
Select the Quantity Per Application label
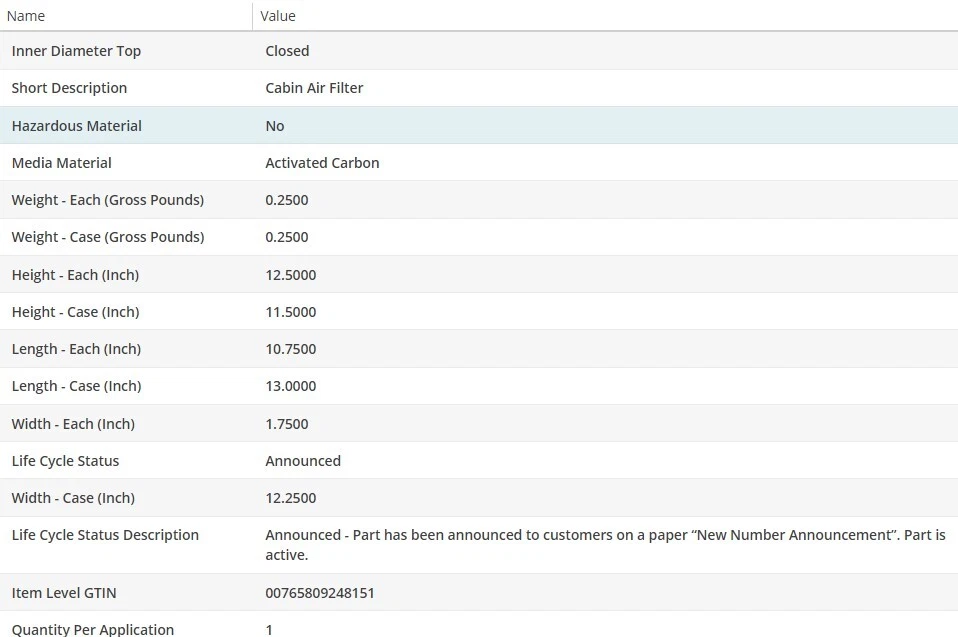pos(92,630)
